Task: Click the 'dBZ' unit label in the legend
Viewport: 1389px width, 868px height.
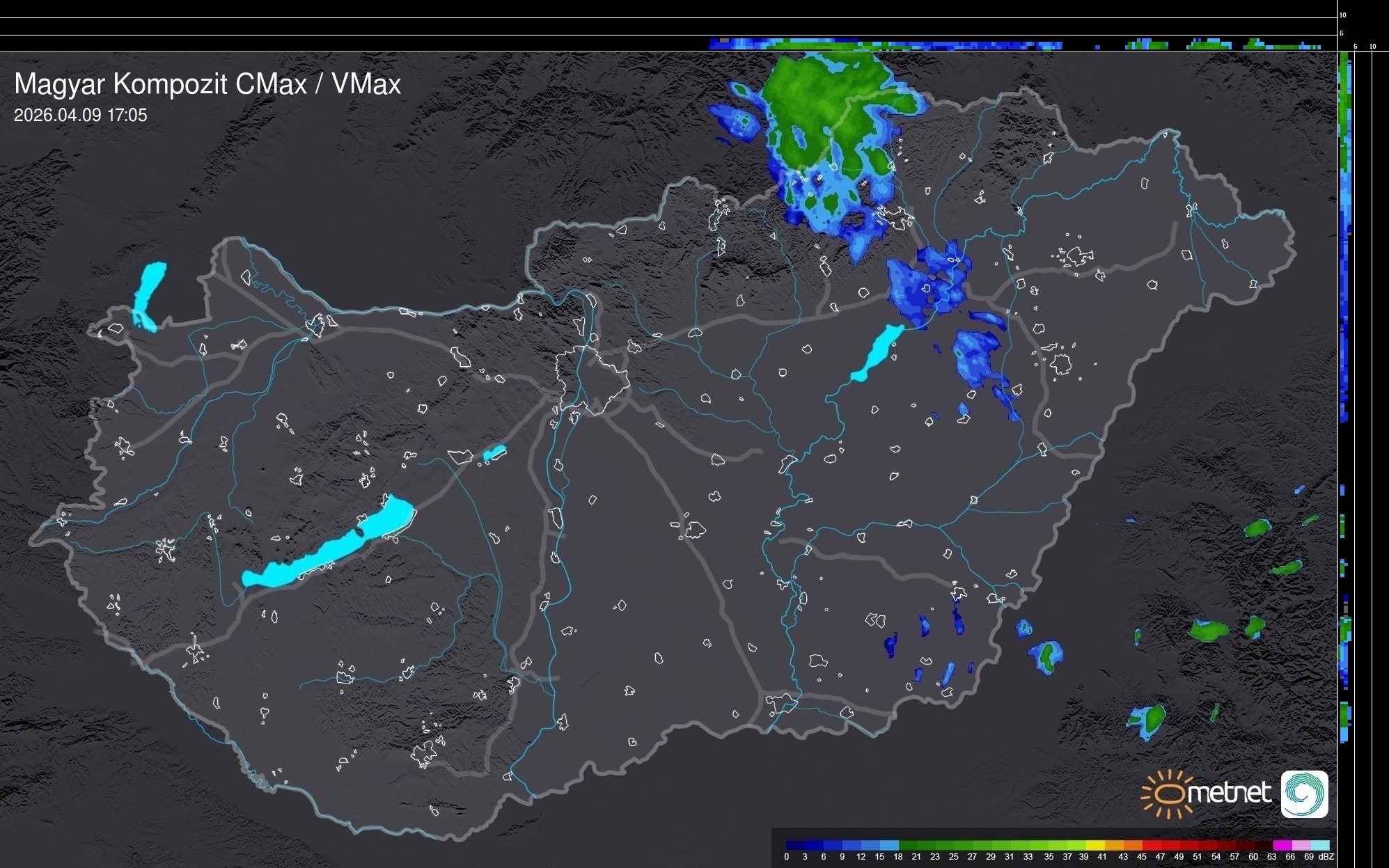Action: (1326, 857)
